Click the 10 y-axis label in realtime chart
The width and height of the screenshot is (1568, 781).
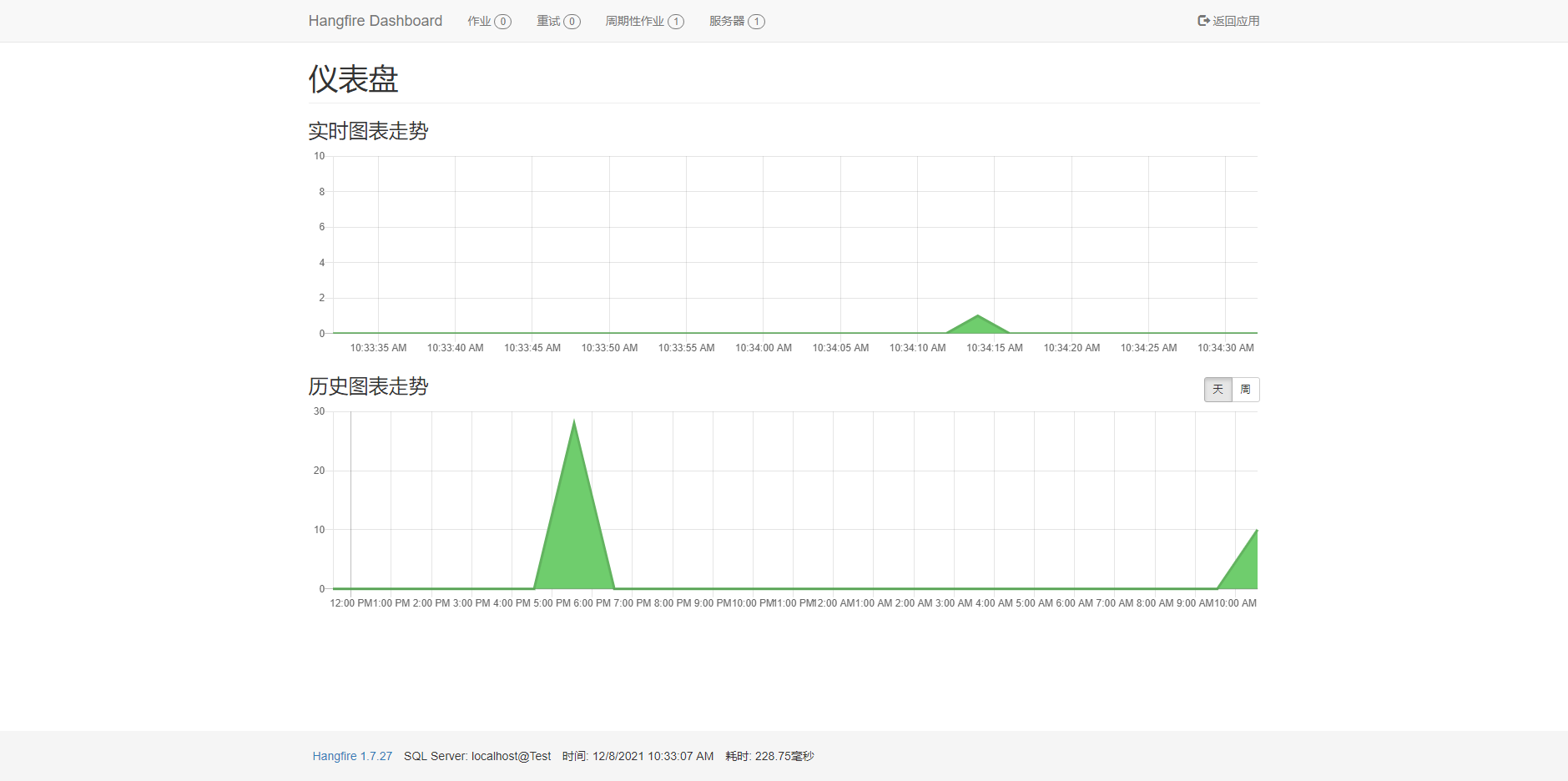coord(319,156)
